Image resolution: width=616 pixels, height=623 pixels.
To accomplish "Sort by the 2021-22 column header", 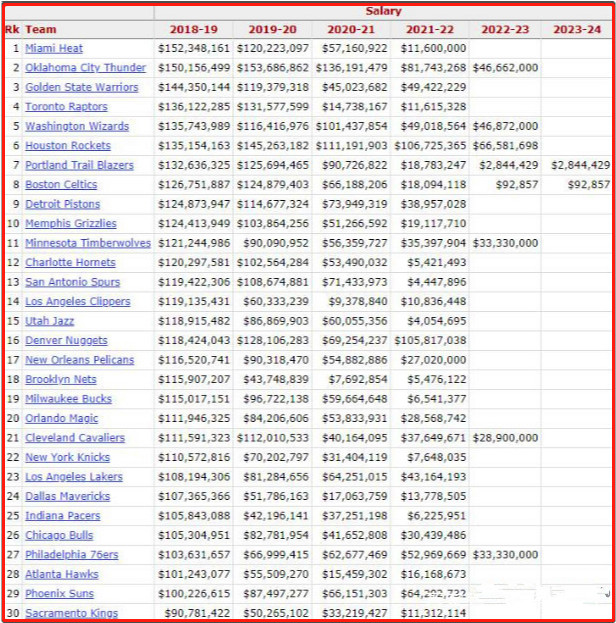I will (x=430, y=30).
